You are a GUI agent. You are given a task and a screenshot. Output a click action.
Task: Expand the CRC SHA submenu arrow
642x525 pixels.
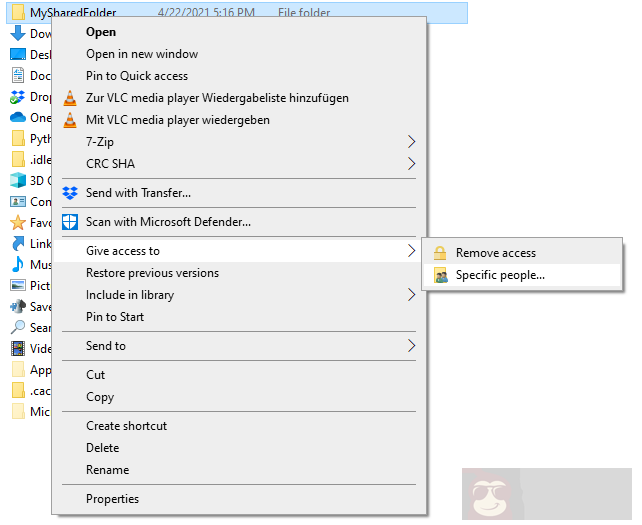pos(411,164)
